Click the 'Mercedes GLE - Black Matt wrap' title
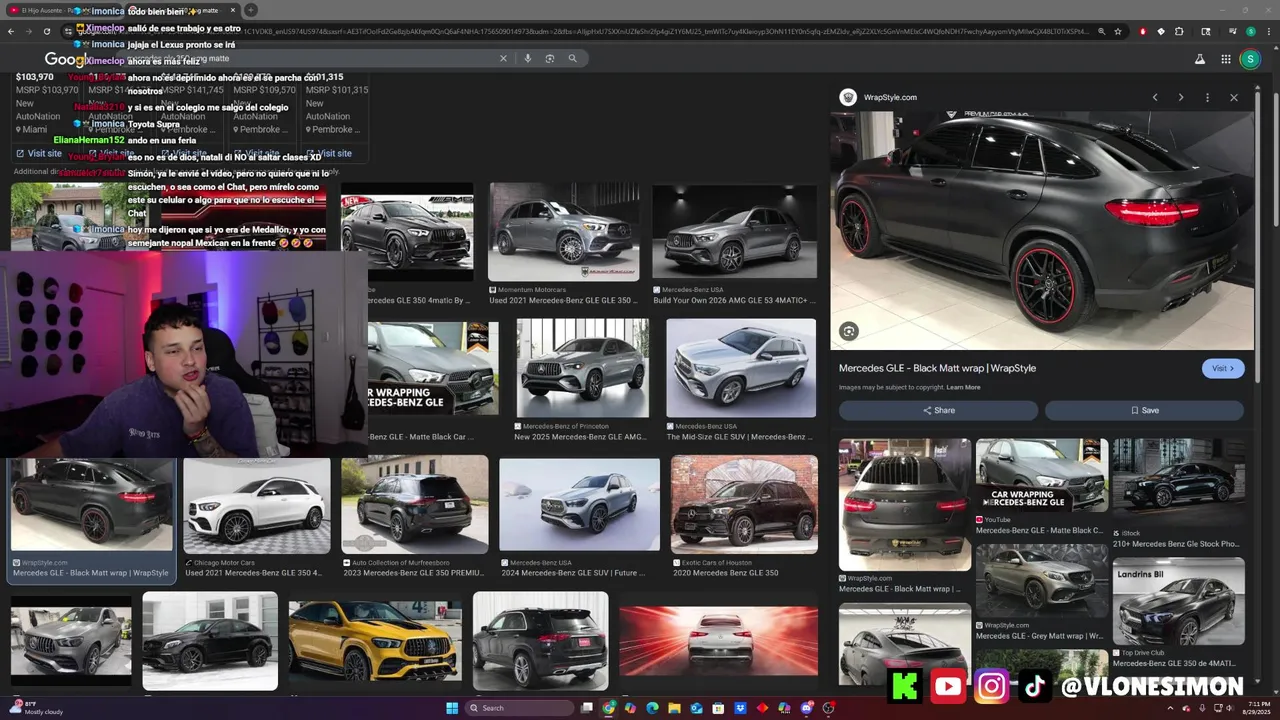1280x720 pixels. coord(937,368)
